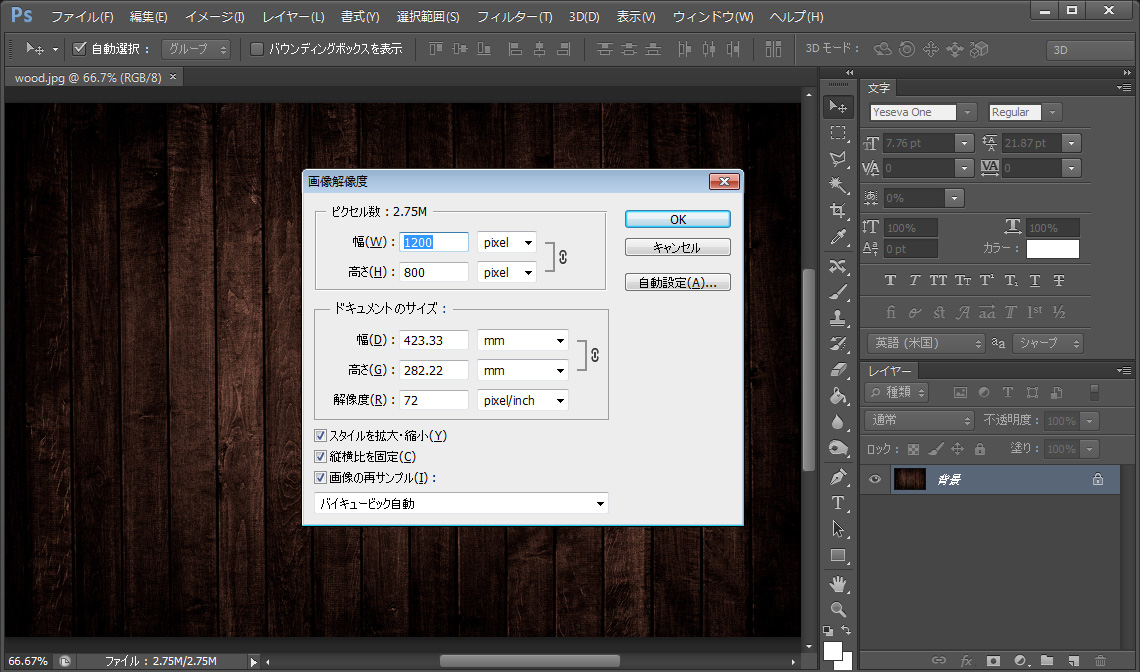Select the Rectangular Marquee tool
1140x672 pixels.
838,133
